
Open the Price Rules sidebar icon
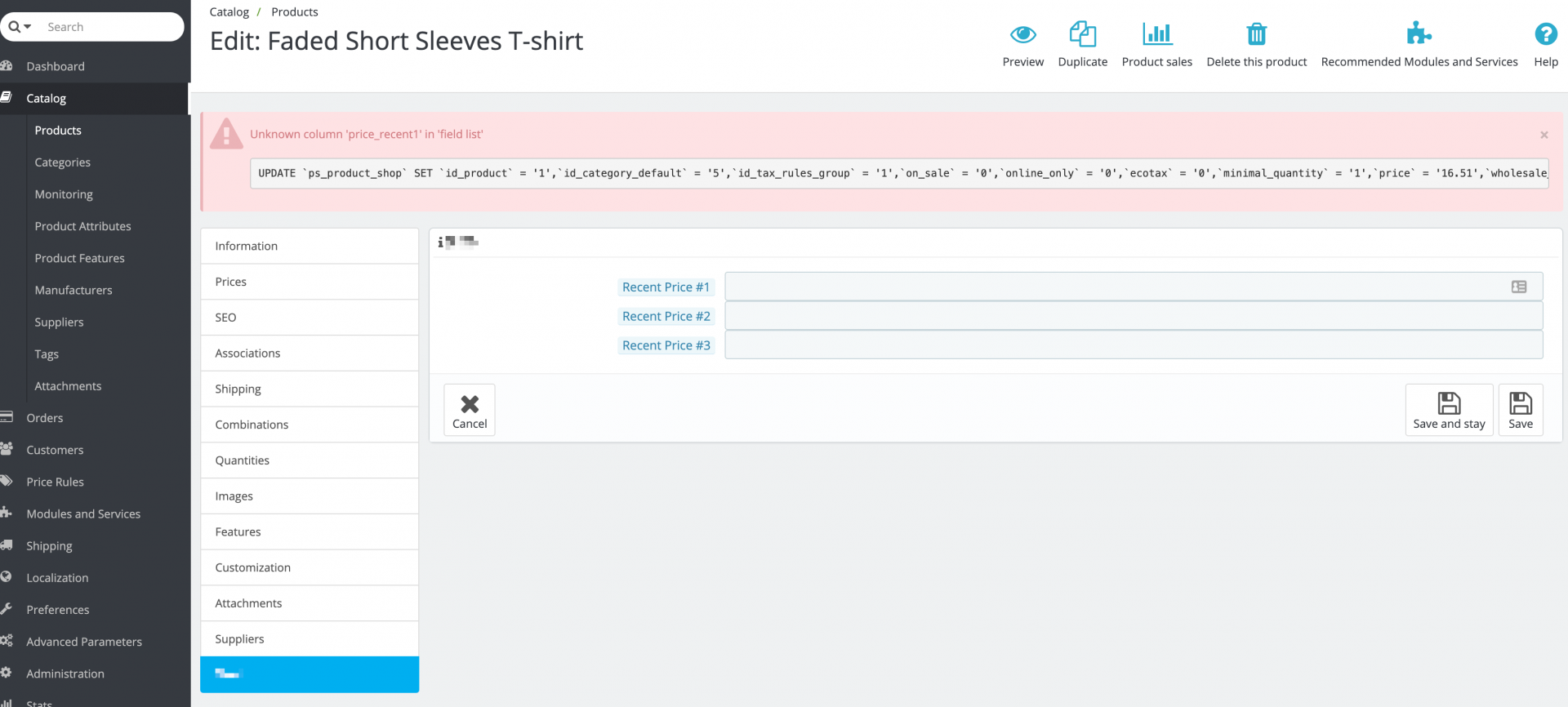point(7,481)
